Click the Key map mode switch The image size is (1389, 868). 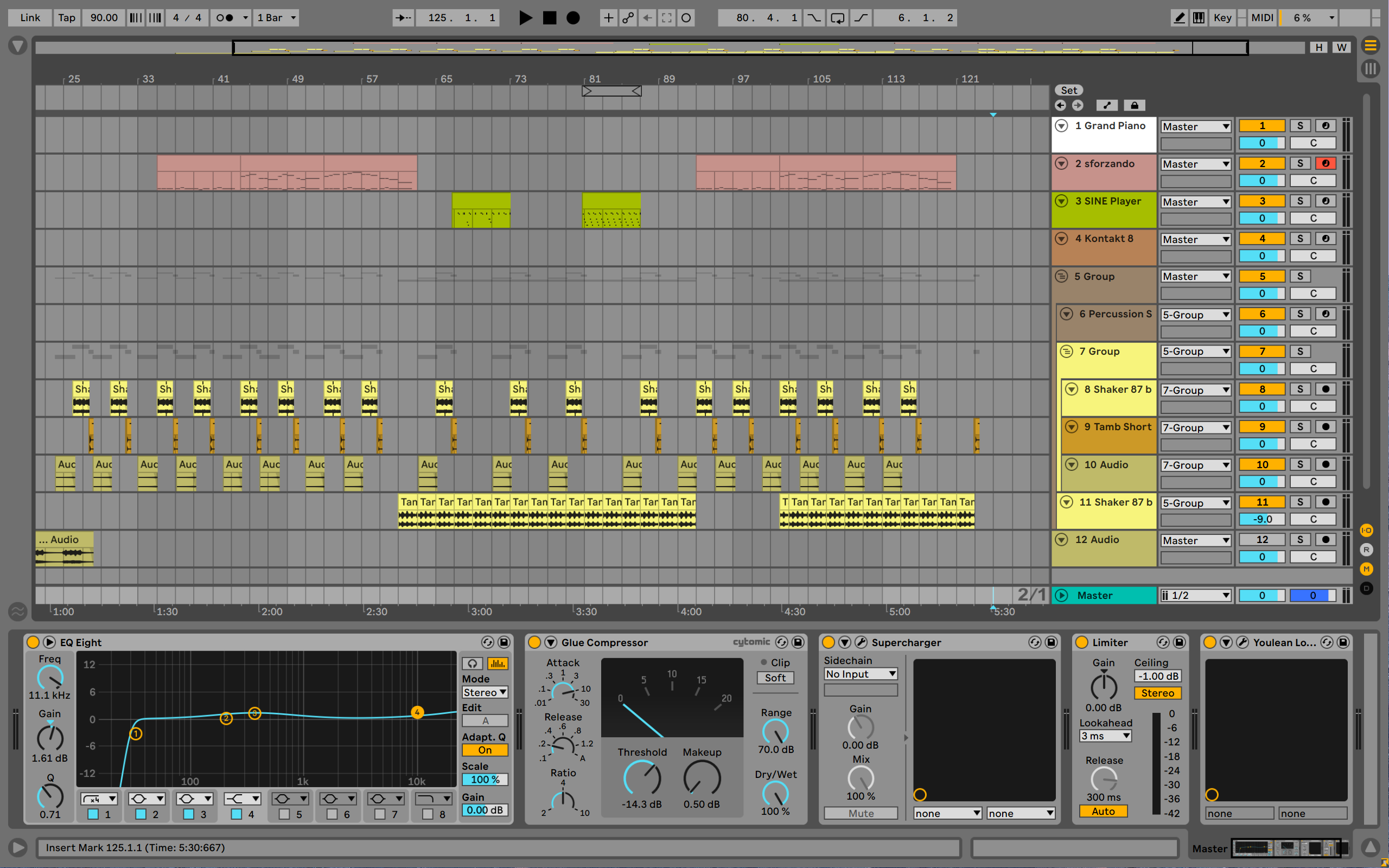[x=1222, y=18]
